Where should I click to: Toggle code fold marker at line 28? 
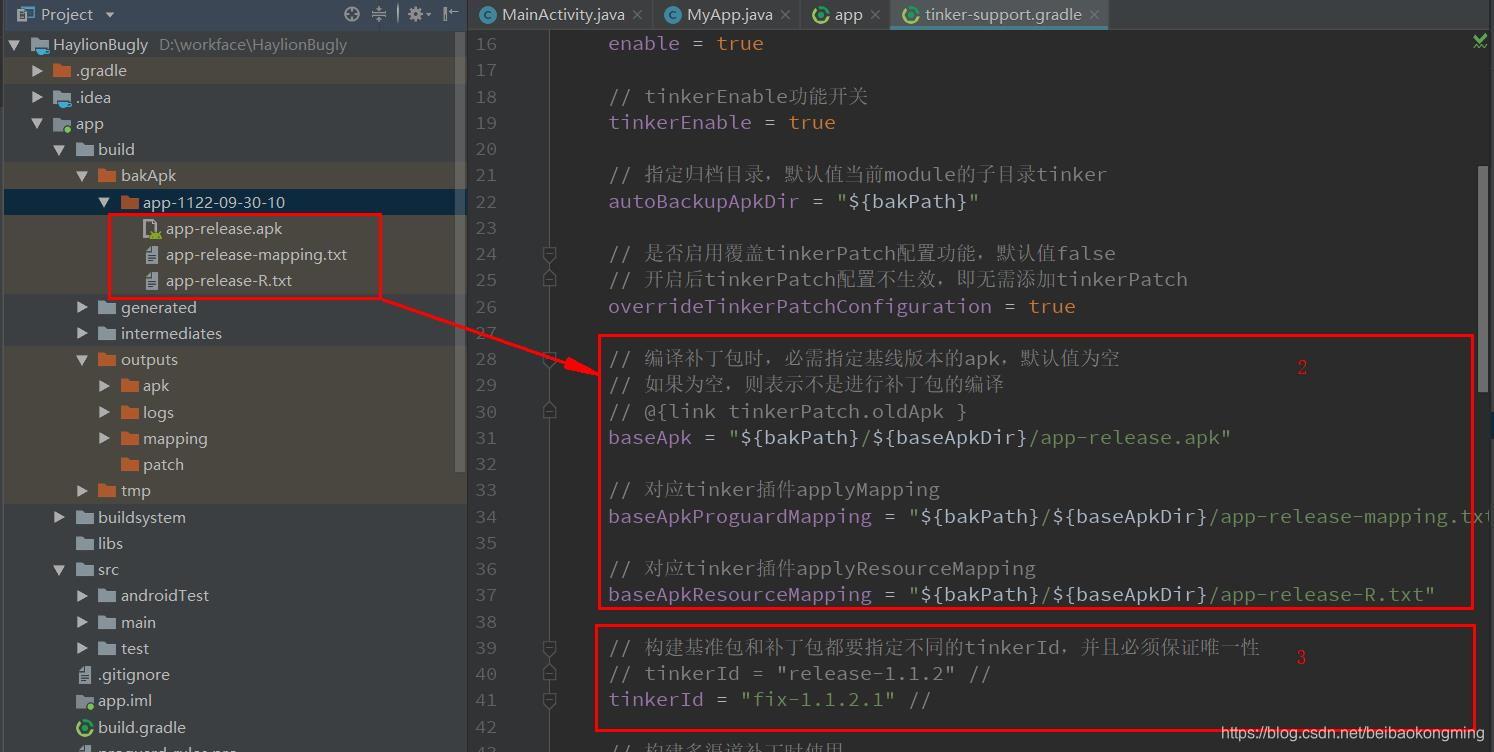(x=549, y=358)
